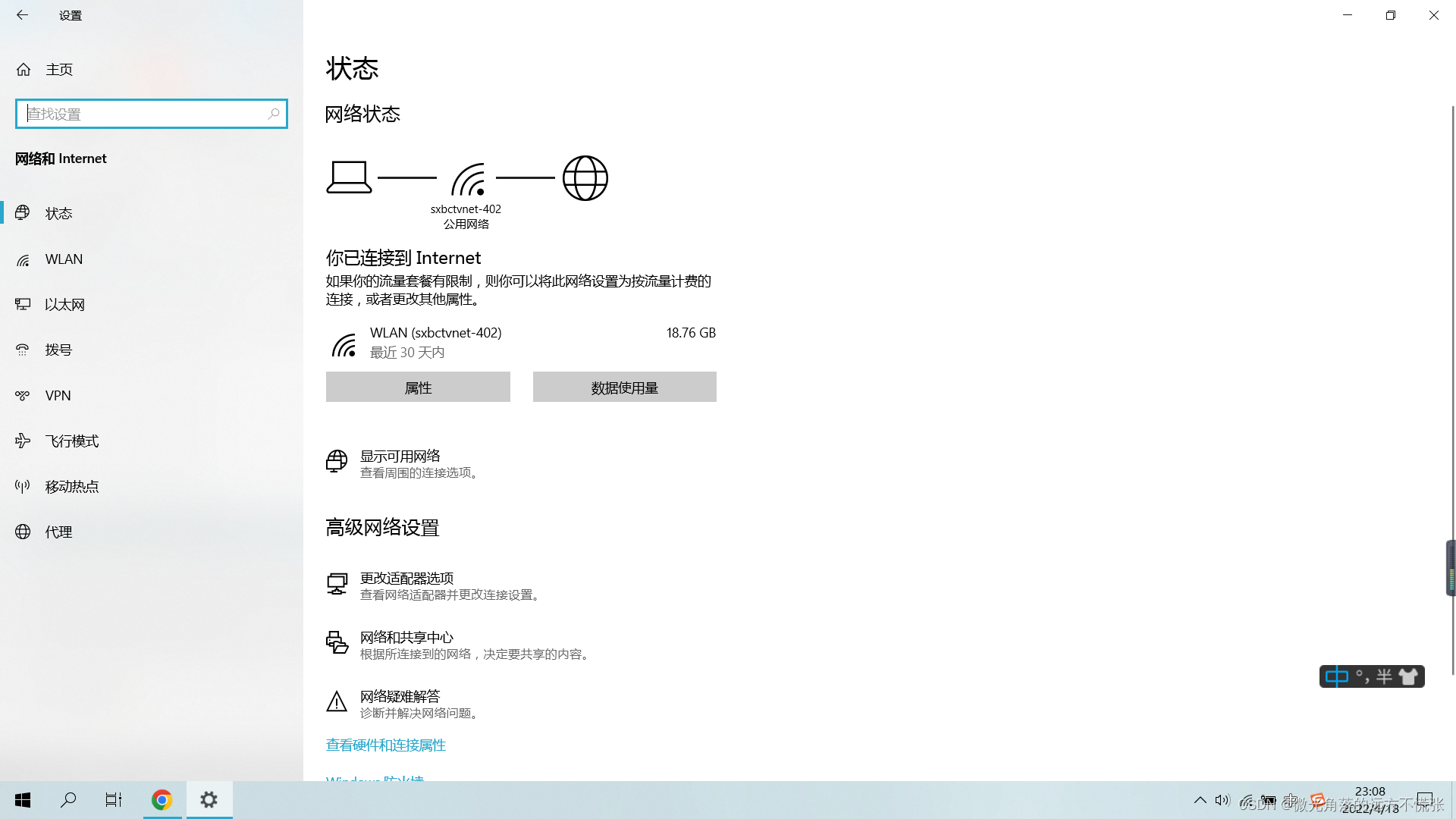
Task: Expand the system tray hidden icons chevron
Action: click(x=1200, y=800)
